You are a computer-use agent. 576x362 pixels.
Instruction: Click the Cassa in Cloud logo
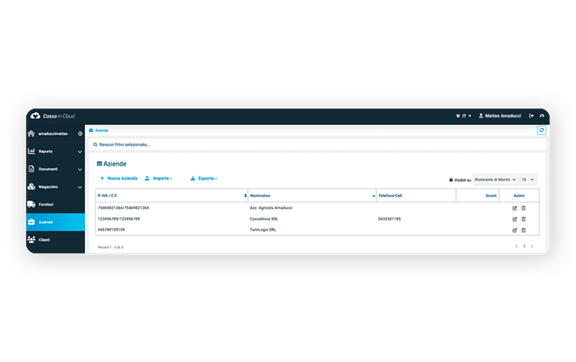click(x=53, y=116)
